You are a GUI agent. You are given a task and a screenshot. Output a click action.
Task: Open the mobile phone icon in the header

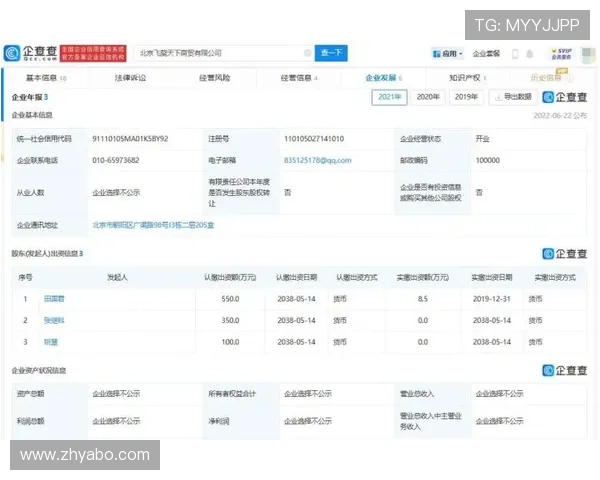[515, 54]
